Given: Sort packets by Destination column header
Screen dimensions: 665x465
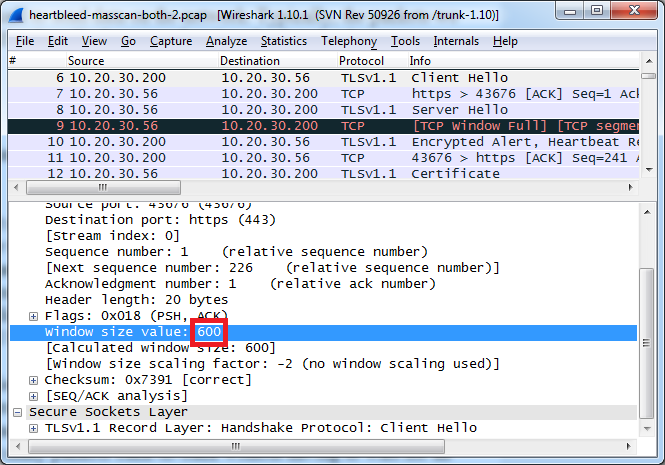Looking at the screenshot, I should 278,61.
